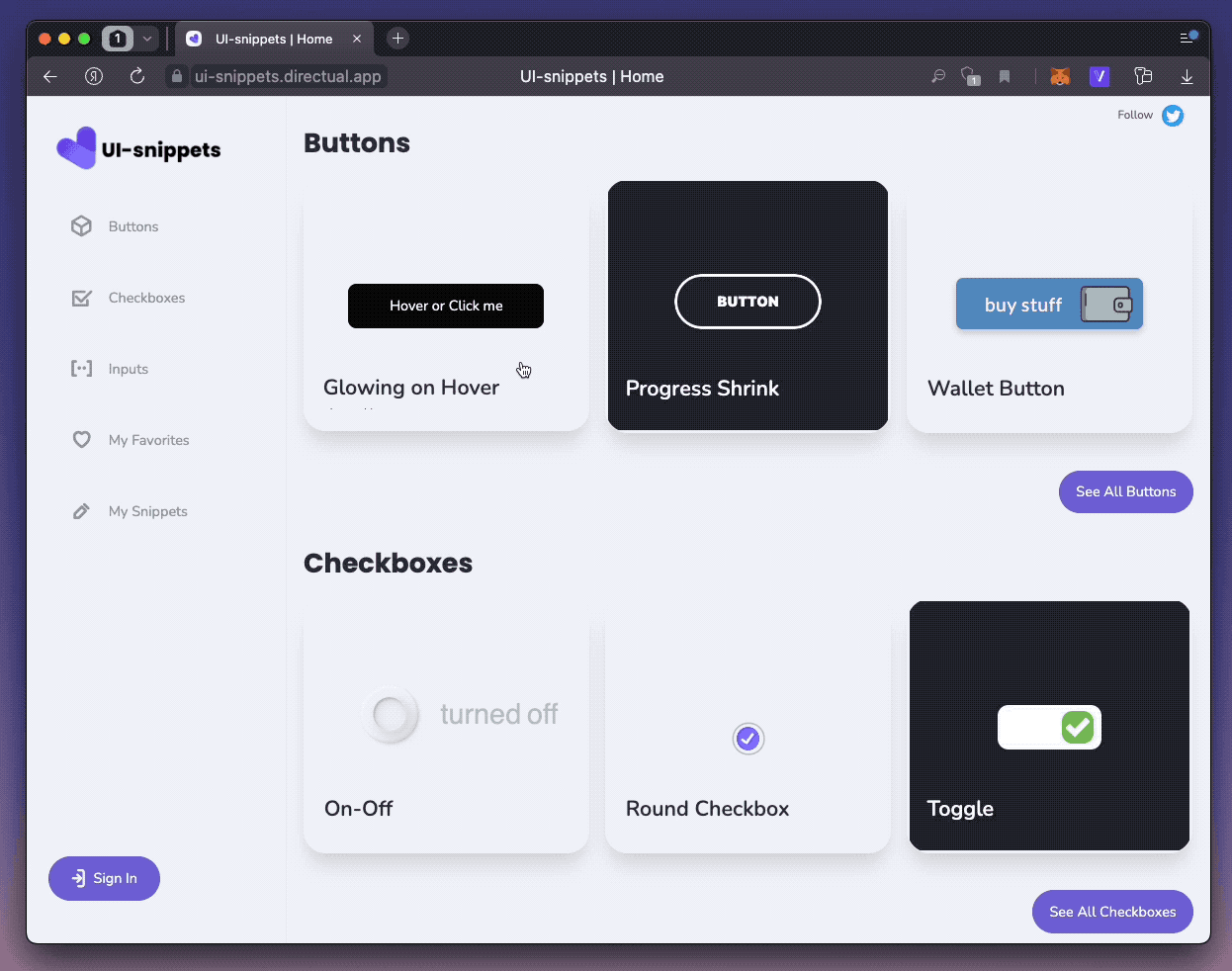This screenshot has width=1232, height=971.
Task: Open Buttons in sidebar menu
Action: click(133, 226)
